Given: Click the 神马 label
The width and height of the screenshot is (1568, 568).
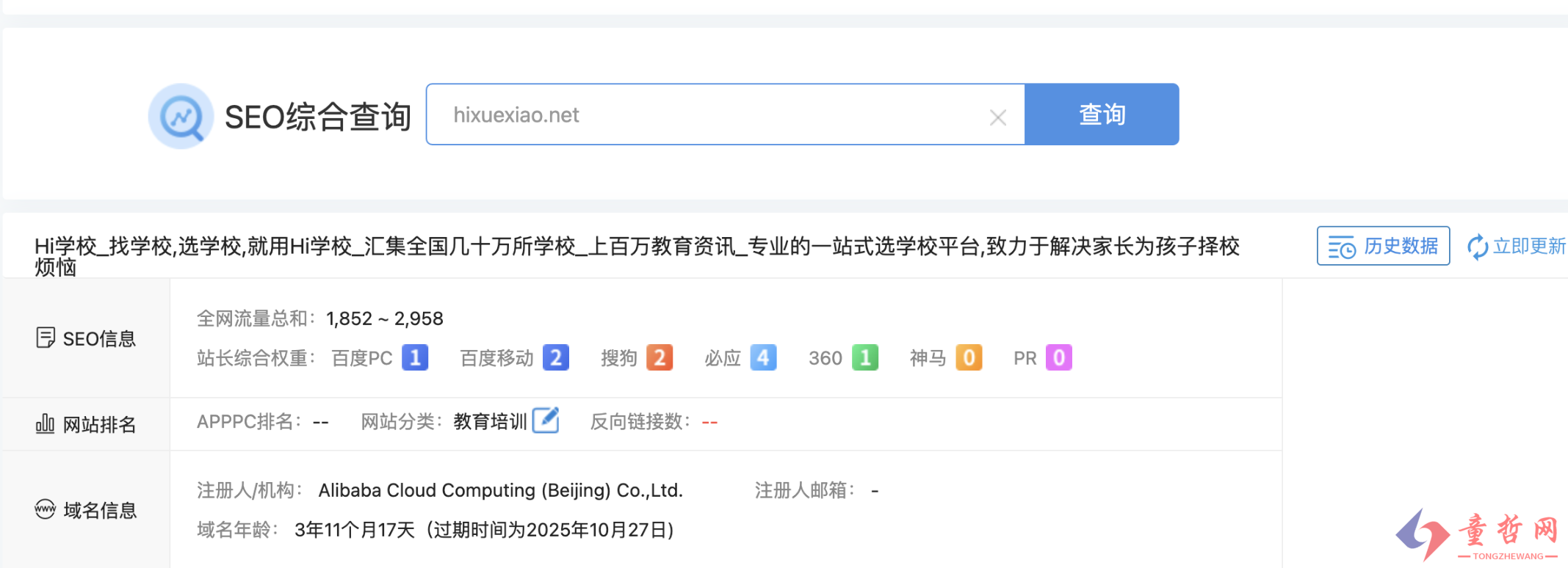Looking at the screenshot, I should (928, 358).
